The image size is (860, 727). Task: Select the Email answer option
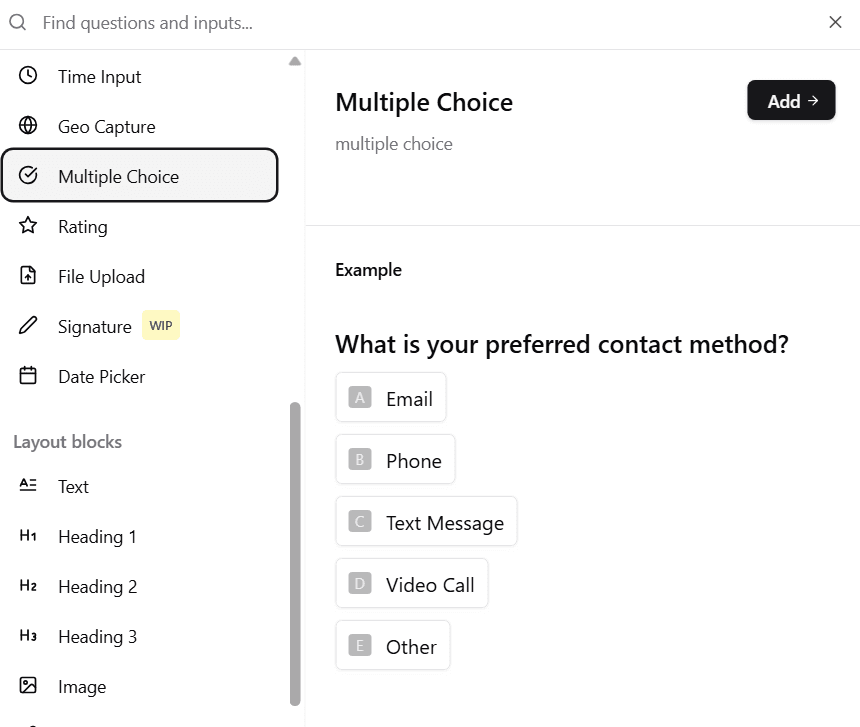pos(391,397)
